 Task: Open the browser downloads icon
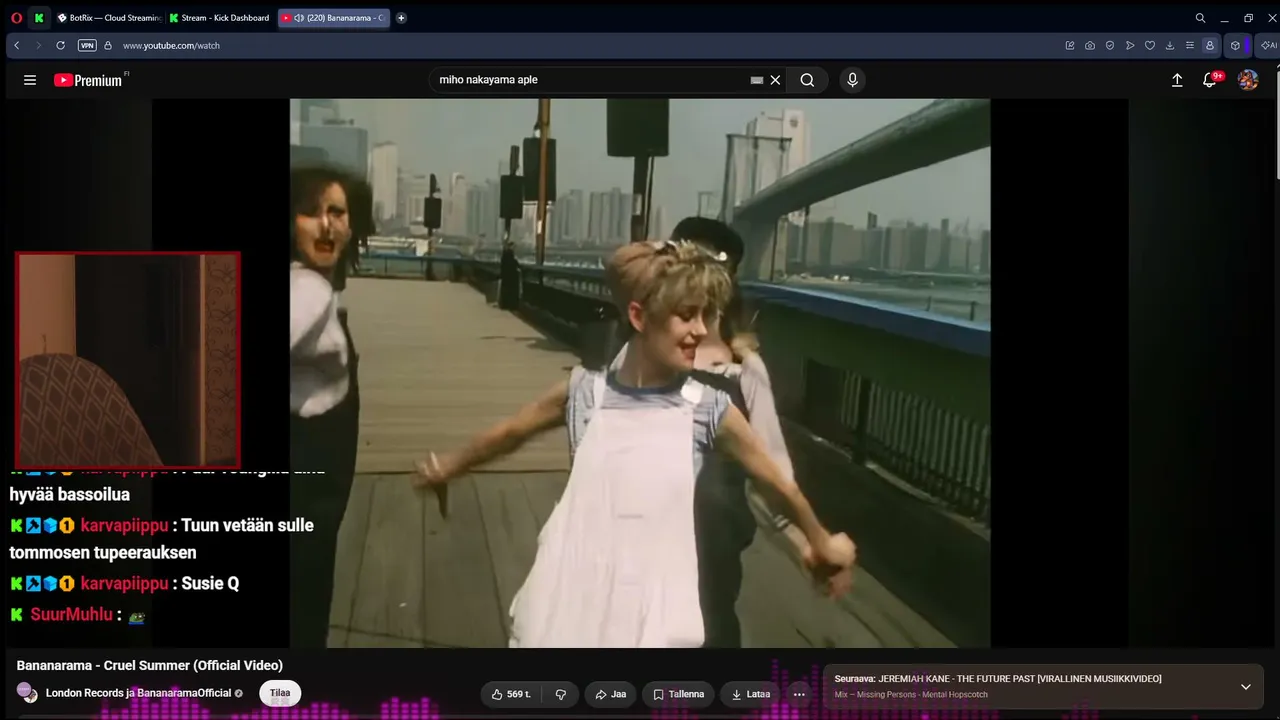tap(1170, 45)
